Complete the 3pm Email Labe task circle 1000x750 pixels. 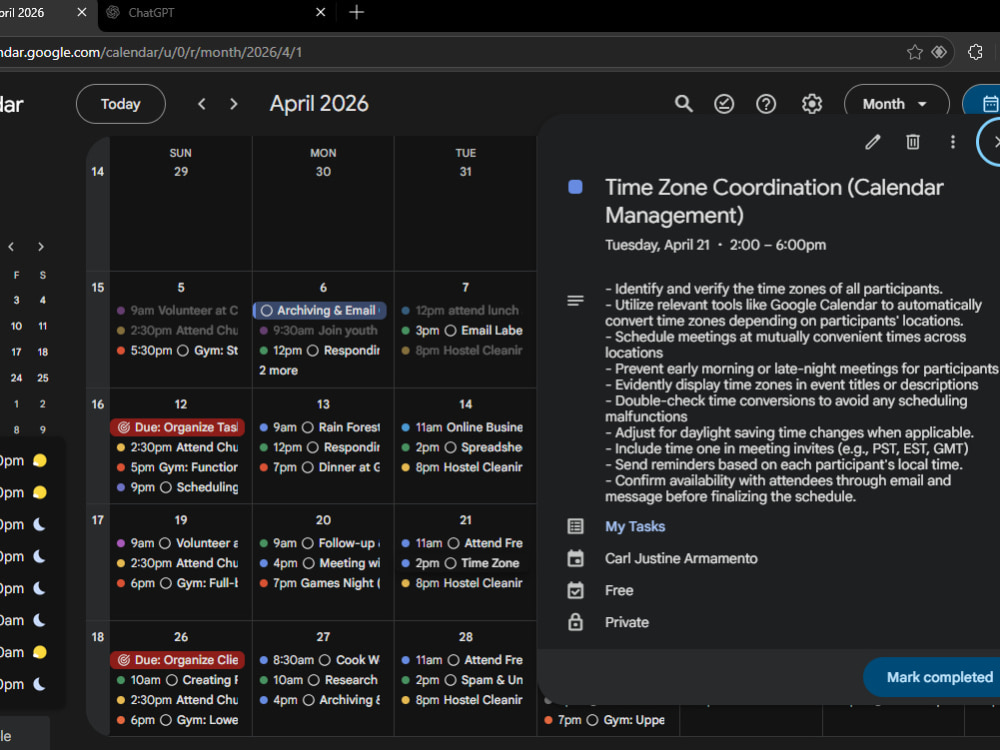[x=450, y=330]
